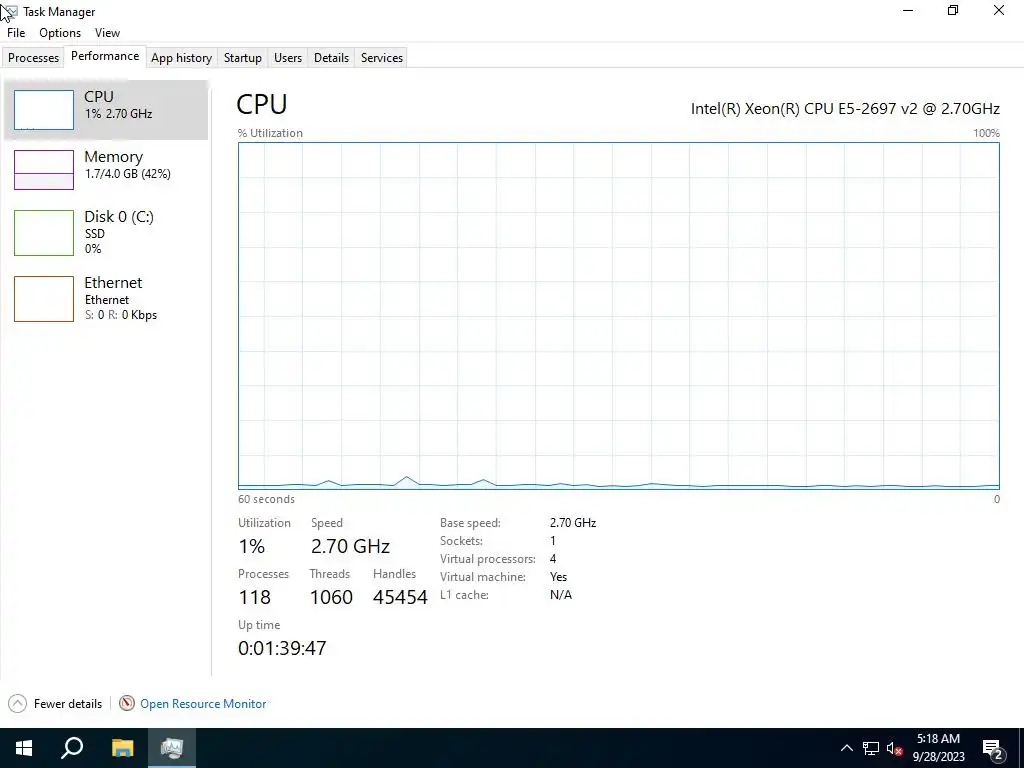Click the muted volume tray icon
Screen dimensions: 1024x768
point(894,748)
